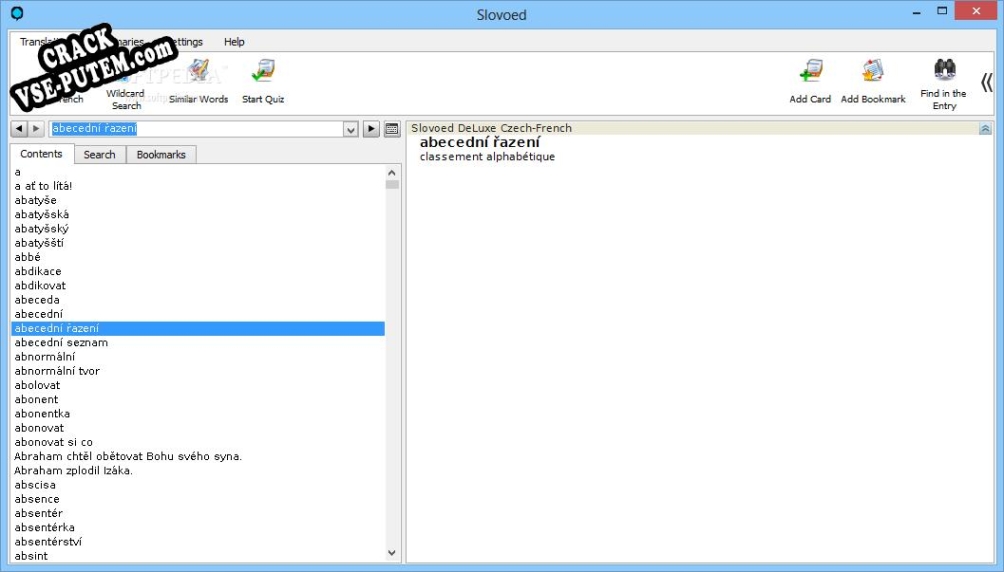The width and height of the screenshot is (1004, 572).
Task: Click in the word search input field
Action: coord(200,129)
